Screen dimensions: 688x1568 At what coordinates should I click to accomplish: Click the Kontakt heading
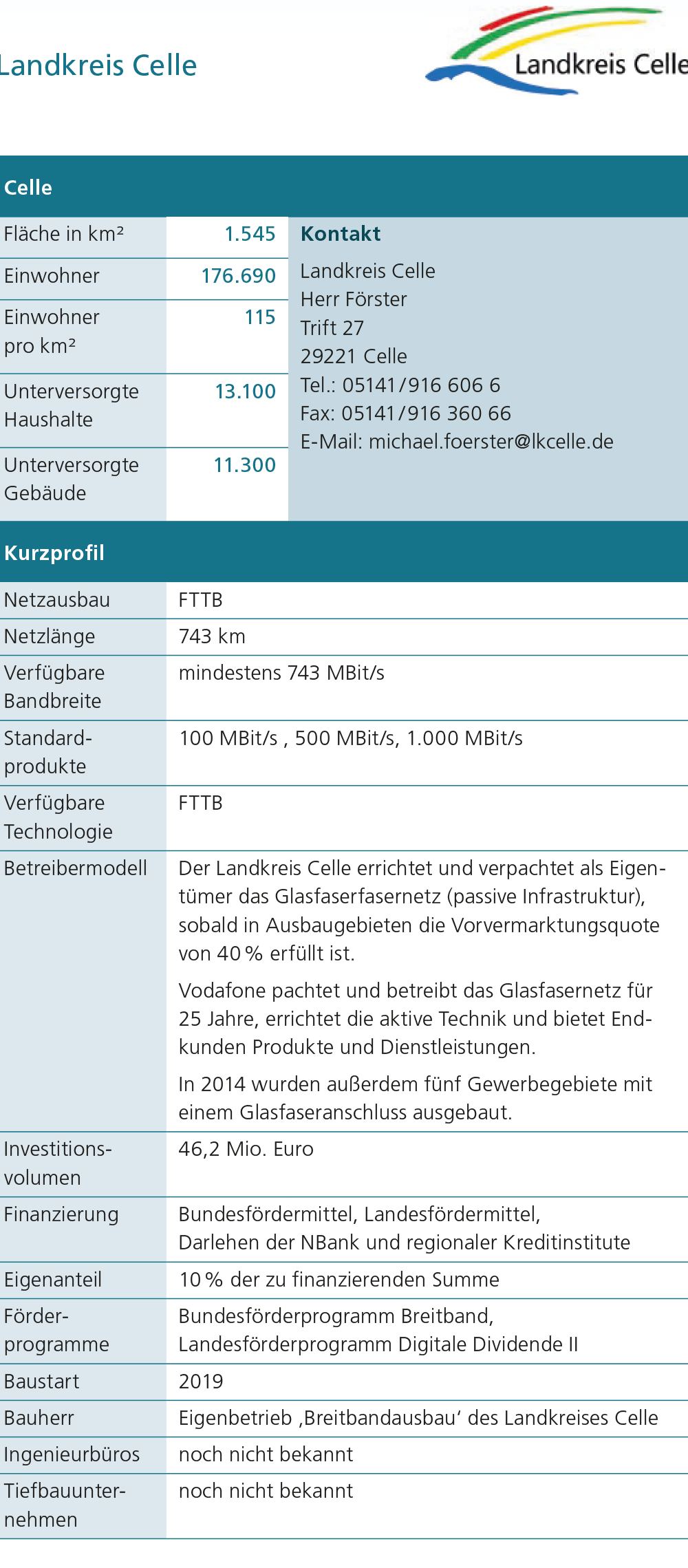point(341,234)
